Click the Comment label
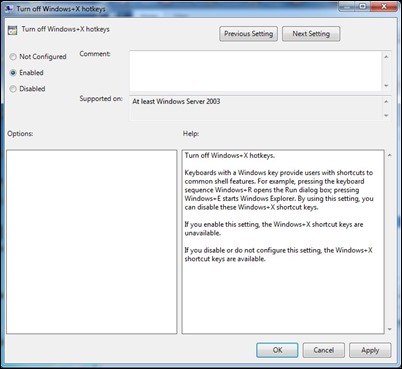The height and width of the screenshot is (369, 402). tap(95, 54)
